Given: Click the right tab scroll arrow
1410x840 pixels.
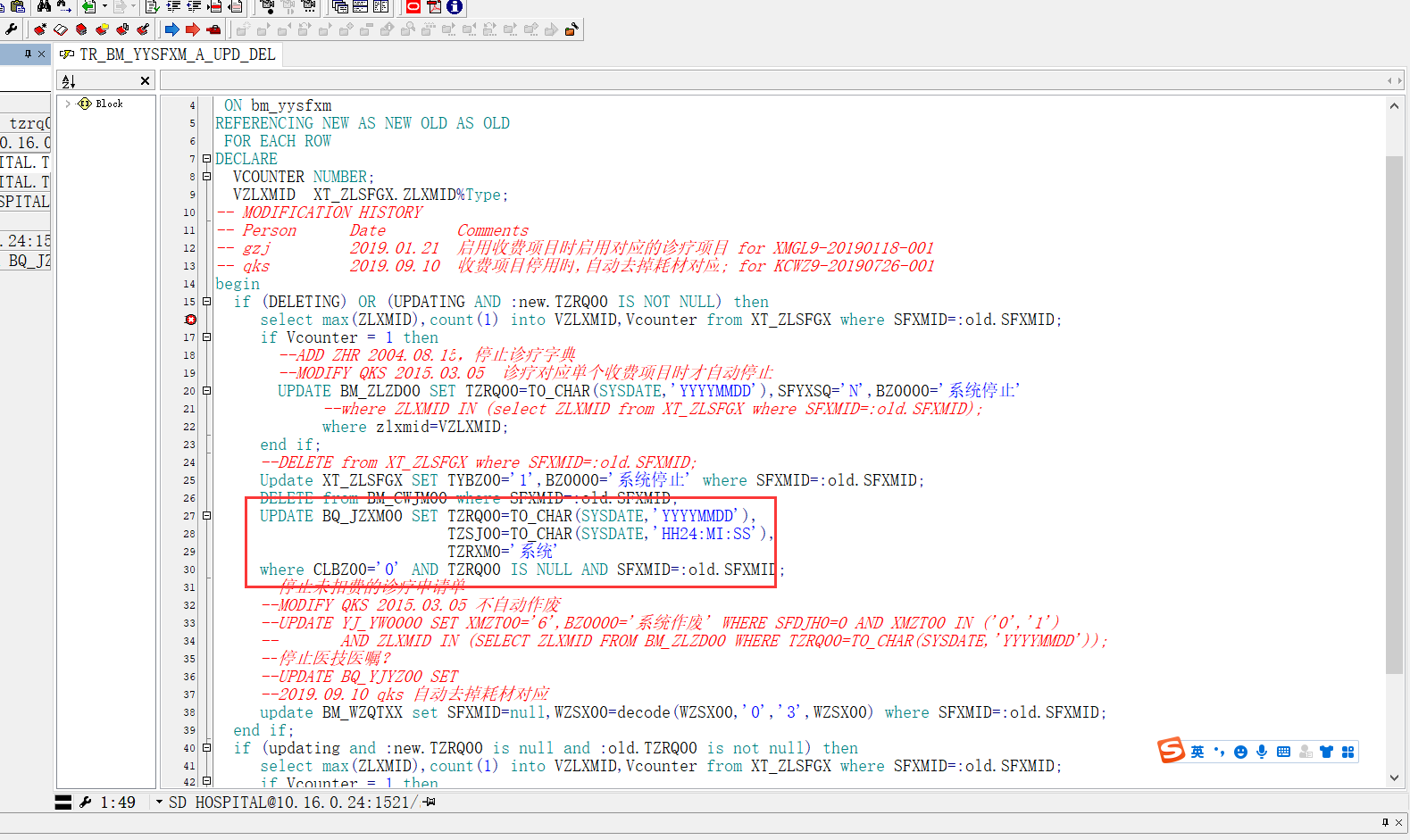Looking at the screenshot, I should tap(1399, 80).
